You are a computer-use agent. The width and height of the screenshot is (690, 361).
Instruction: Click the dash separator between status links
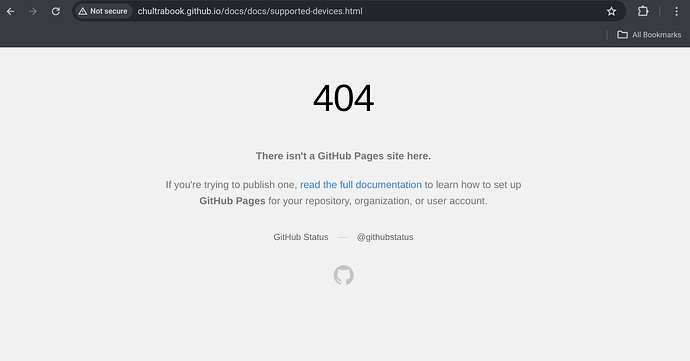coord(343,237)
